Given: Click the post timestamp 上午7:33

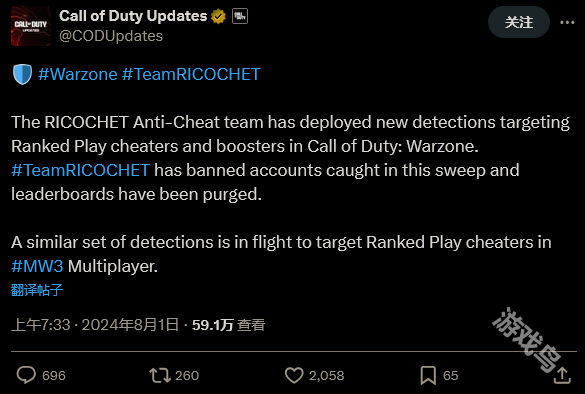Looking at the screenshot, I should [x=41, y=325].
